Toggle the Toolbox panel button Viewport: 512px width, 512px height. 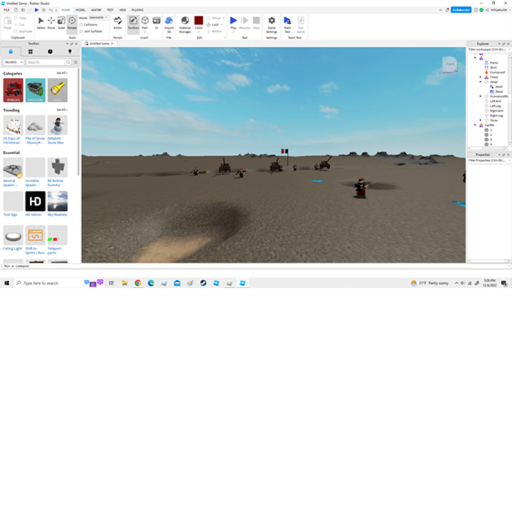133,23
